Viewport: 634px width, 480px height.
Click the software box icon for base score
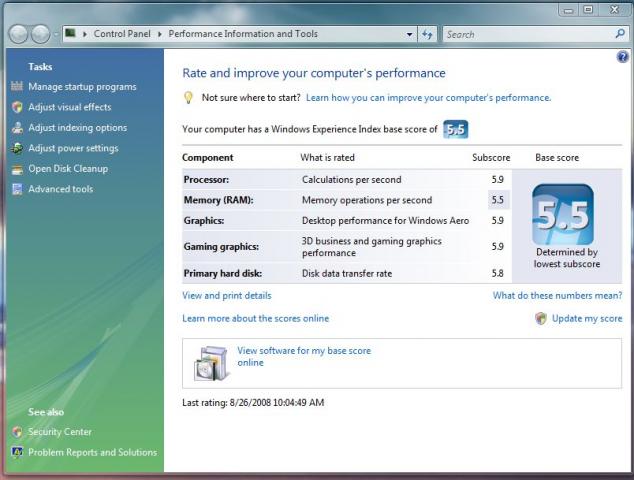[x=211, y=363]
